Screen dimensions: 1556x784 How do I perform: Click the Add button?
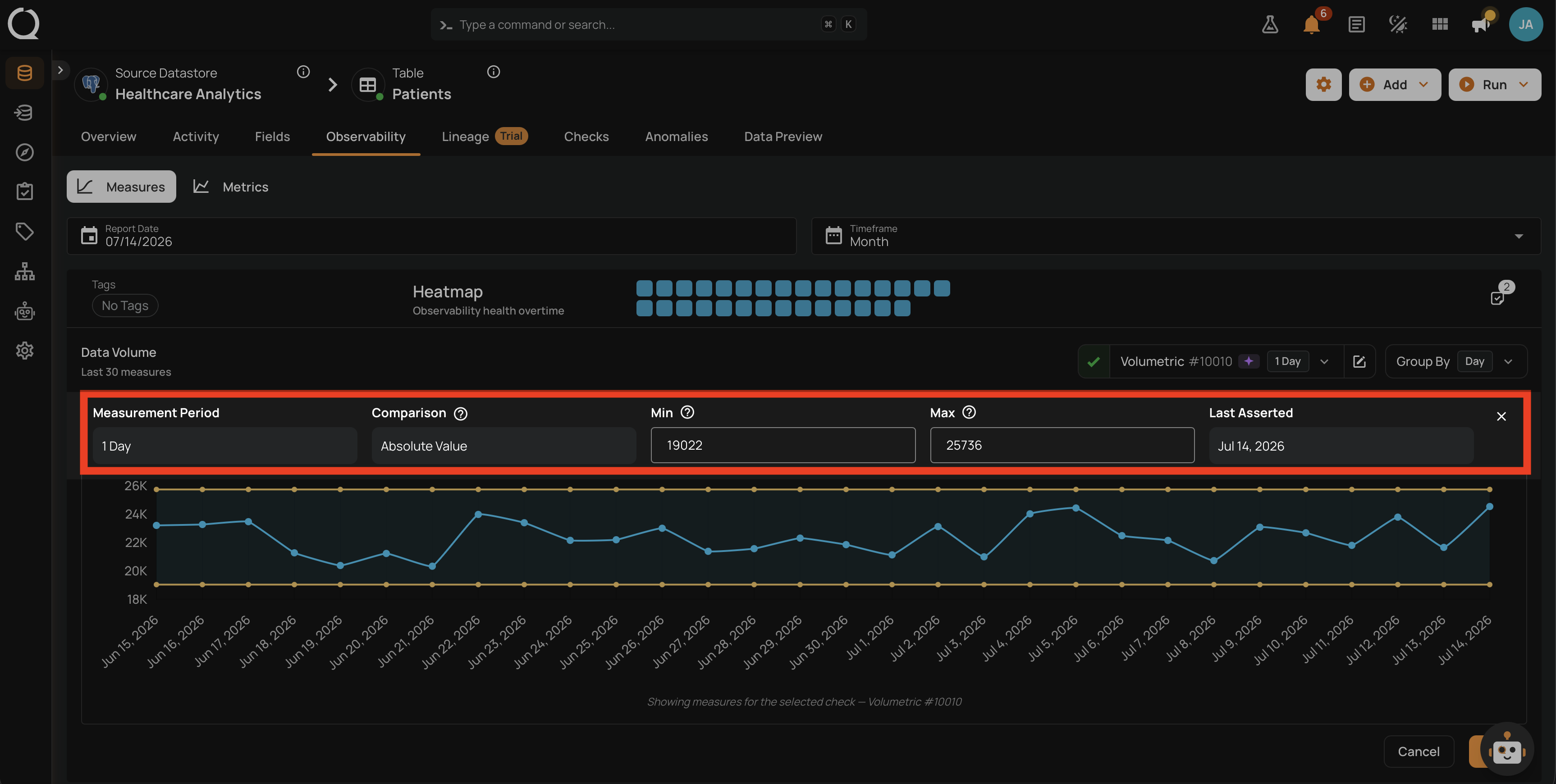tap(1394, 85)
